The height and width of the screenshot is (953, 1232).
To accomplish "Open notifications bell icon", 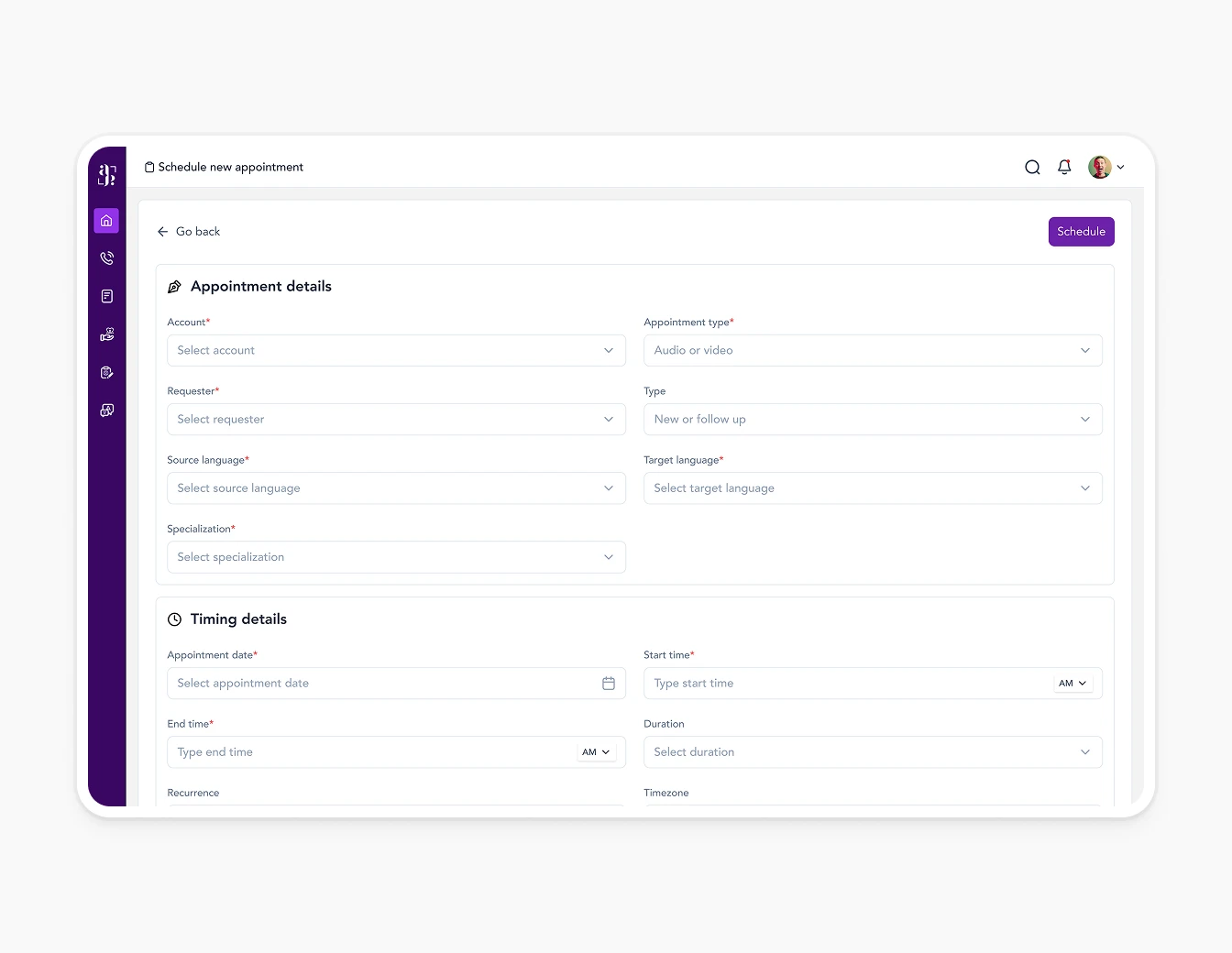I will click(1064, 167).
